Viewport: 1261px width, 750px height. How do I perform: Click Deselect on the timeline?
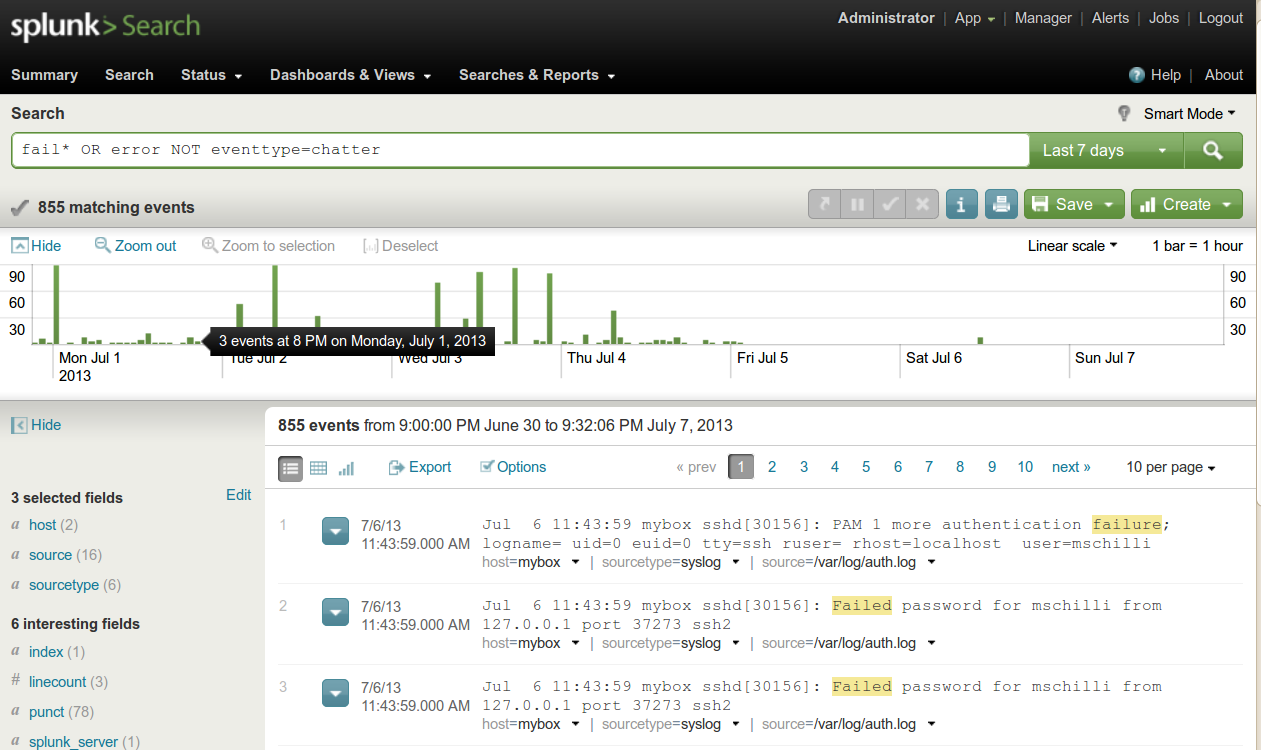pos(400,246)
